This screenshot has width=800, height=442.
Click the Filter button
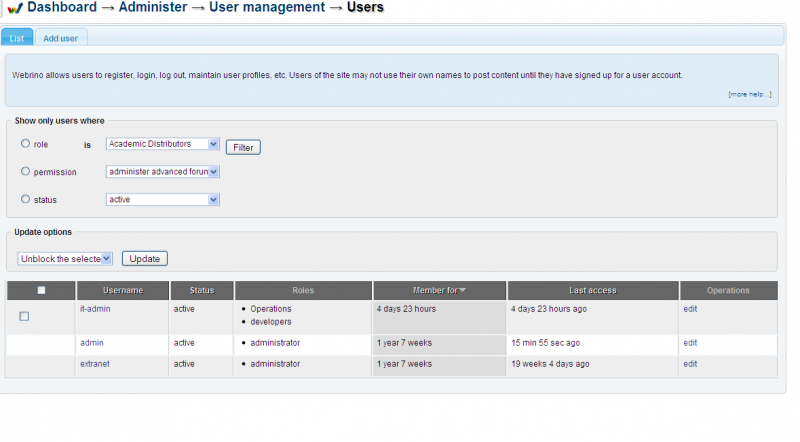tap(242, 147)
